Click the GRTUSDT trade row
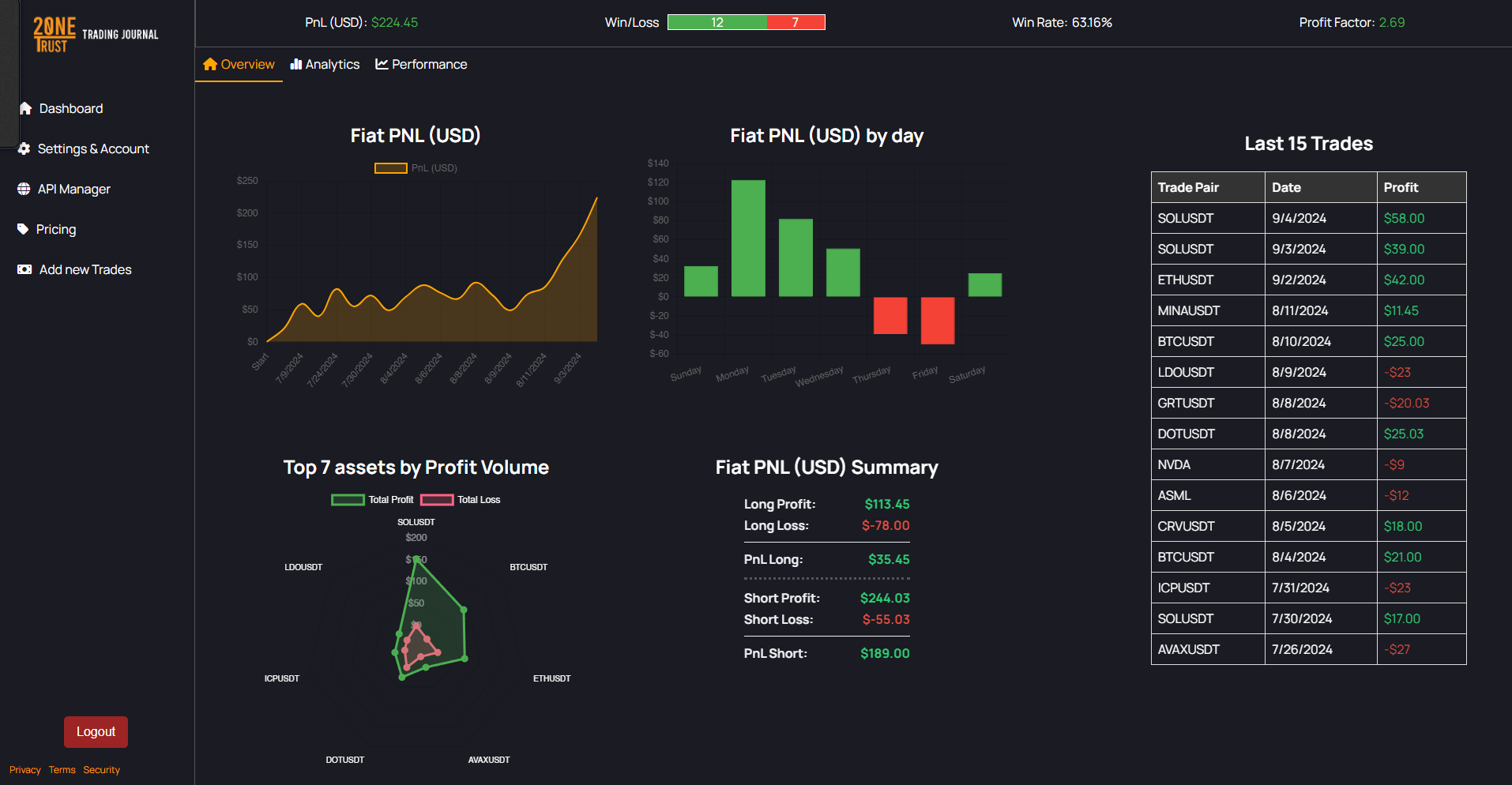The image size is (1512, 785). coord(1309,403)
